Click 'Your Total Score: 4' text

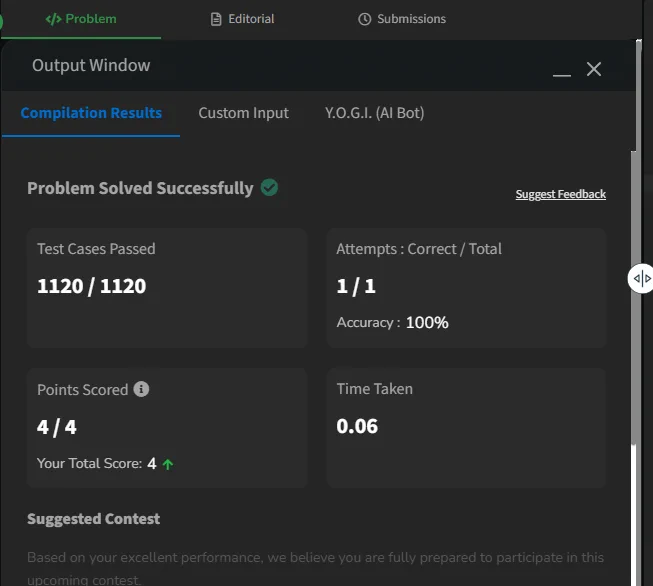coord(97,463)
